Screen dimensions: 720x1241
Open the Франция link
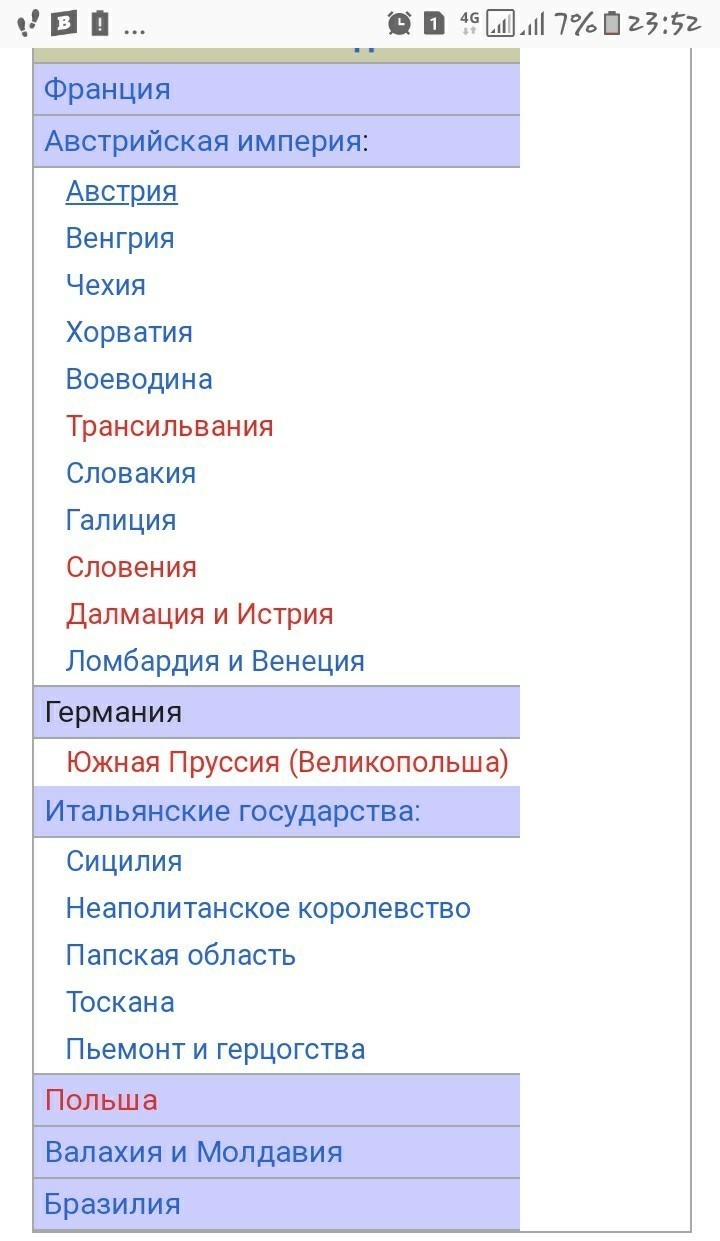(107, 89)
